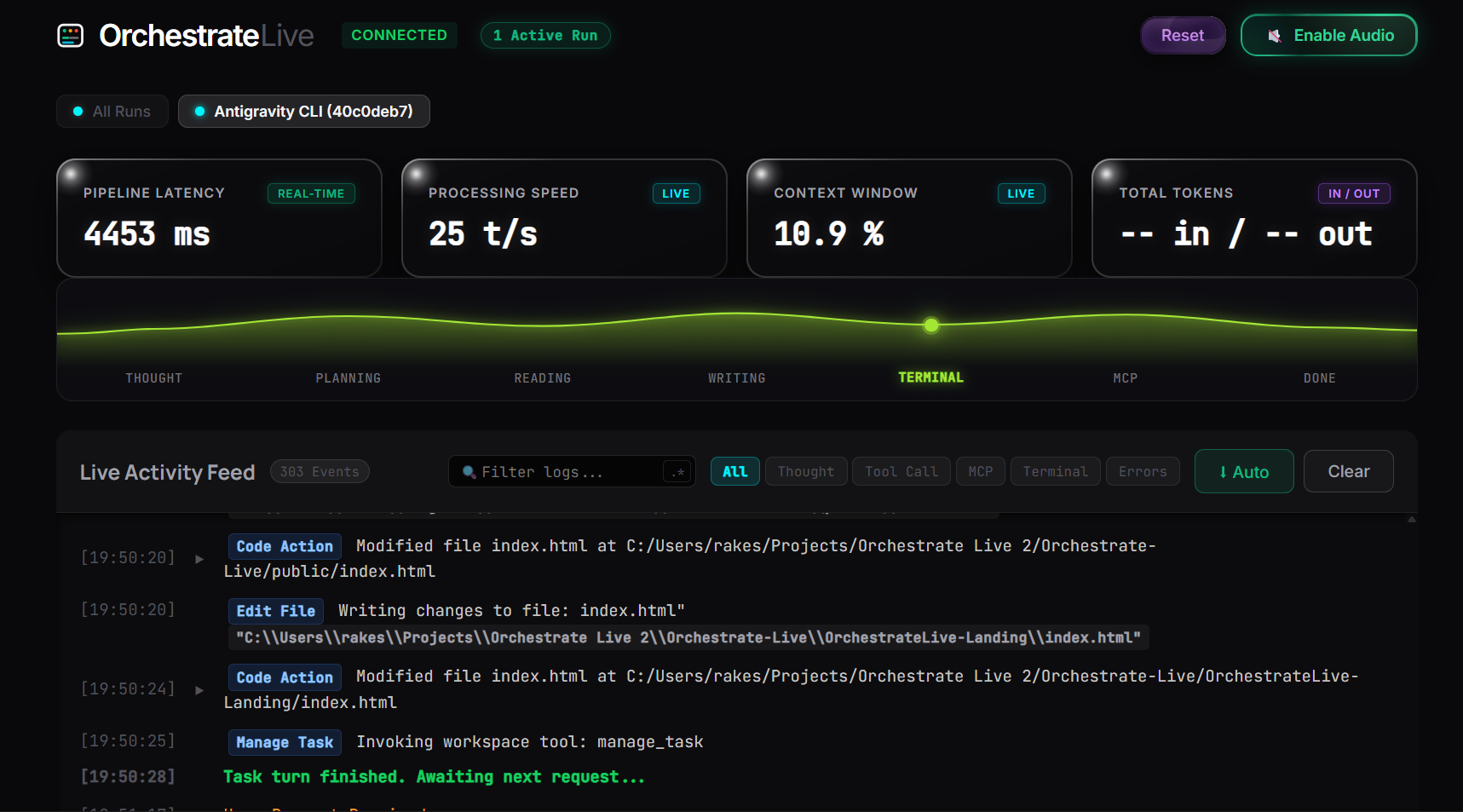Click the 4453 ms latency value
Image resolution: width=1463 pixels, height=812 pixels.
[x=147, y=233]
